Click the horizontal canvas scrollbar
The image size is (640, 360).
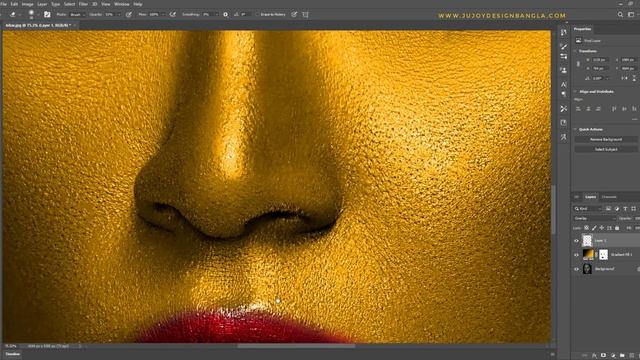click(x=296, y=346)
